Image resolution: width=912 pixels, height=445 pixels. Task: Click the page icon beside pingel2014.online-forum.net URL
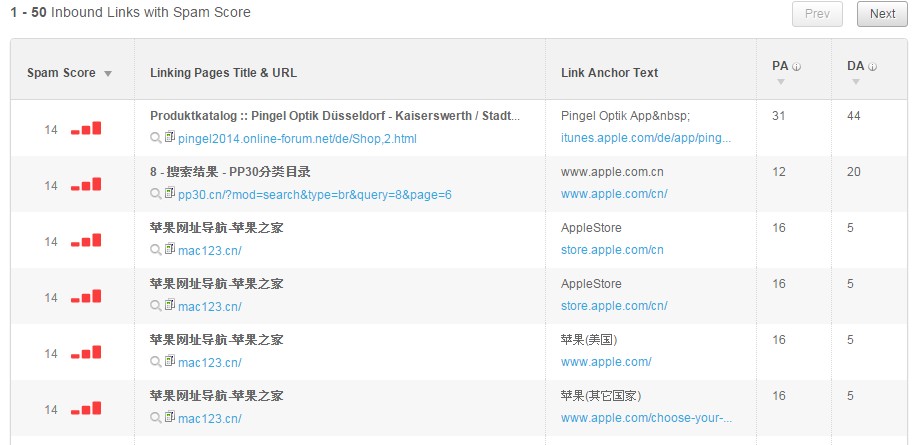170,137
